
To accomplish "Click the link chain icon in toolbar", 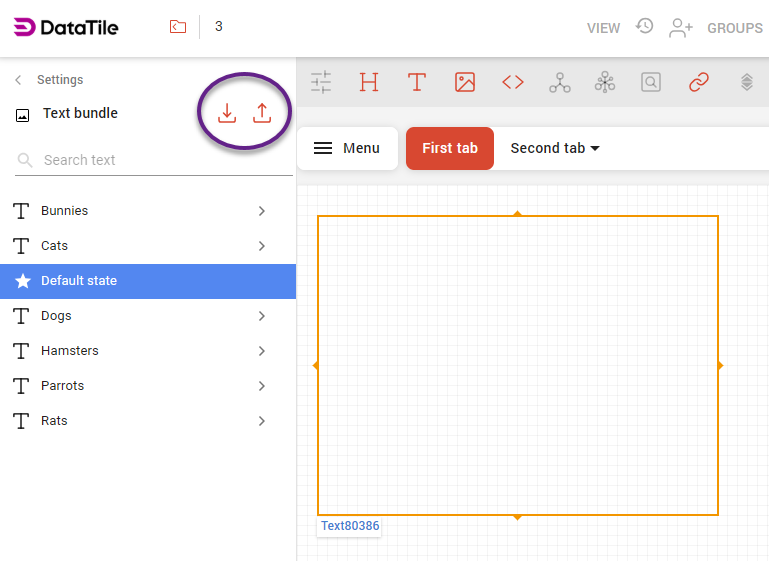I will [699, 83].
